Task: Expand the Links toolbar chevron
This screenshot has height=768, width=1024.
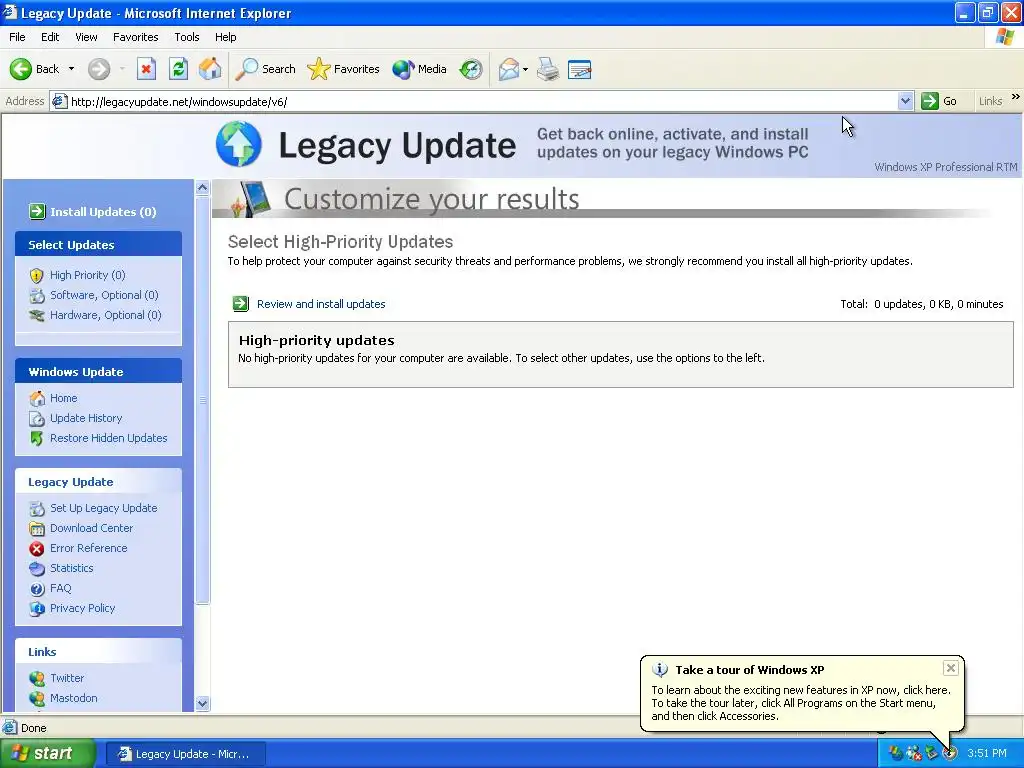Action: (x=1016, y=97)
